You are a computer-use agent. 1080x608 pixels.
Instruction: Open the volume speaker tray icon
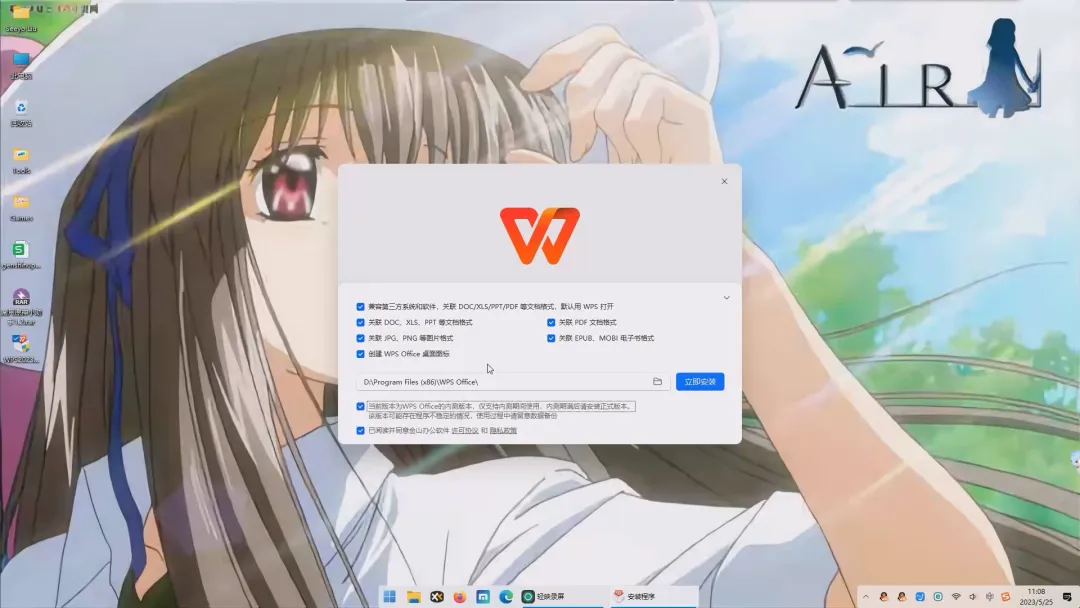(973, 597)
